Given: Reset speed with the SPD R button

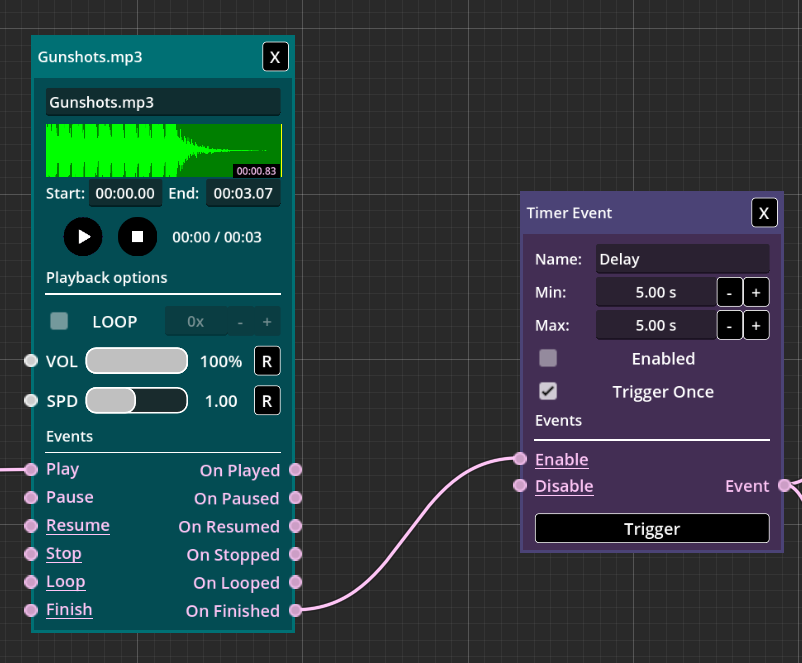Looking at the screenshot, I should point(267,401).
